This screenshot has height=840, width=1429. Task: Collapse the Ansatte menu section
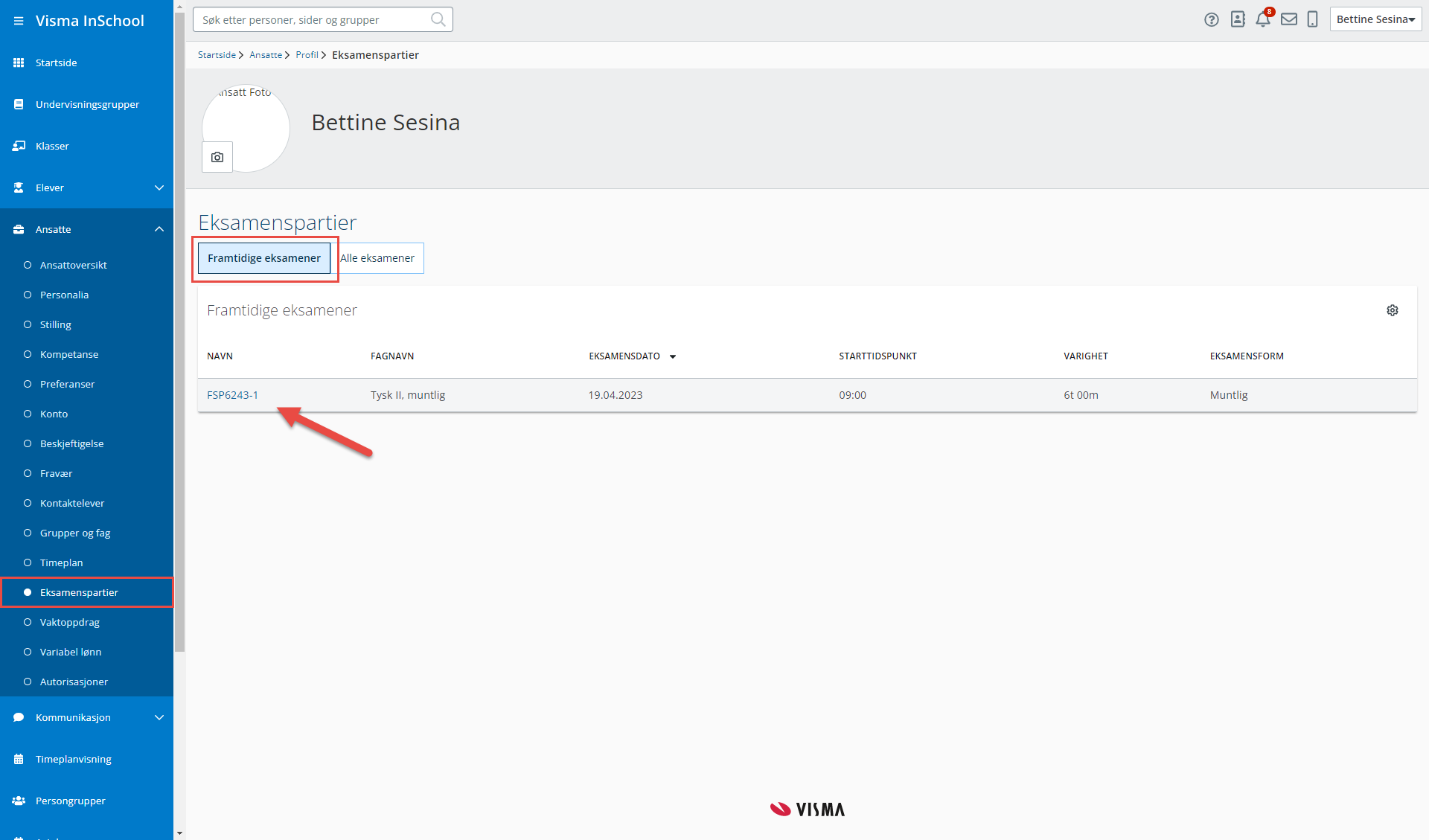[x=159, y=229]
